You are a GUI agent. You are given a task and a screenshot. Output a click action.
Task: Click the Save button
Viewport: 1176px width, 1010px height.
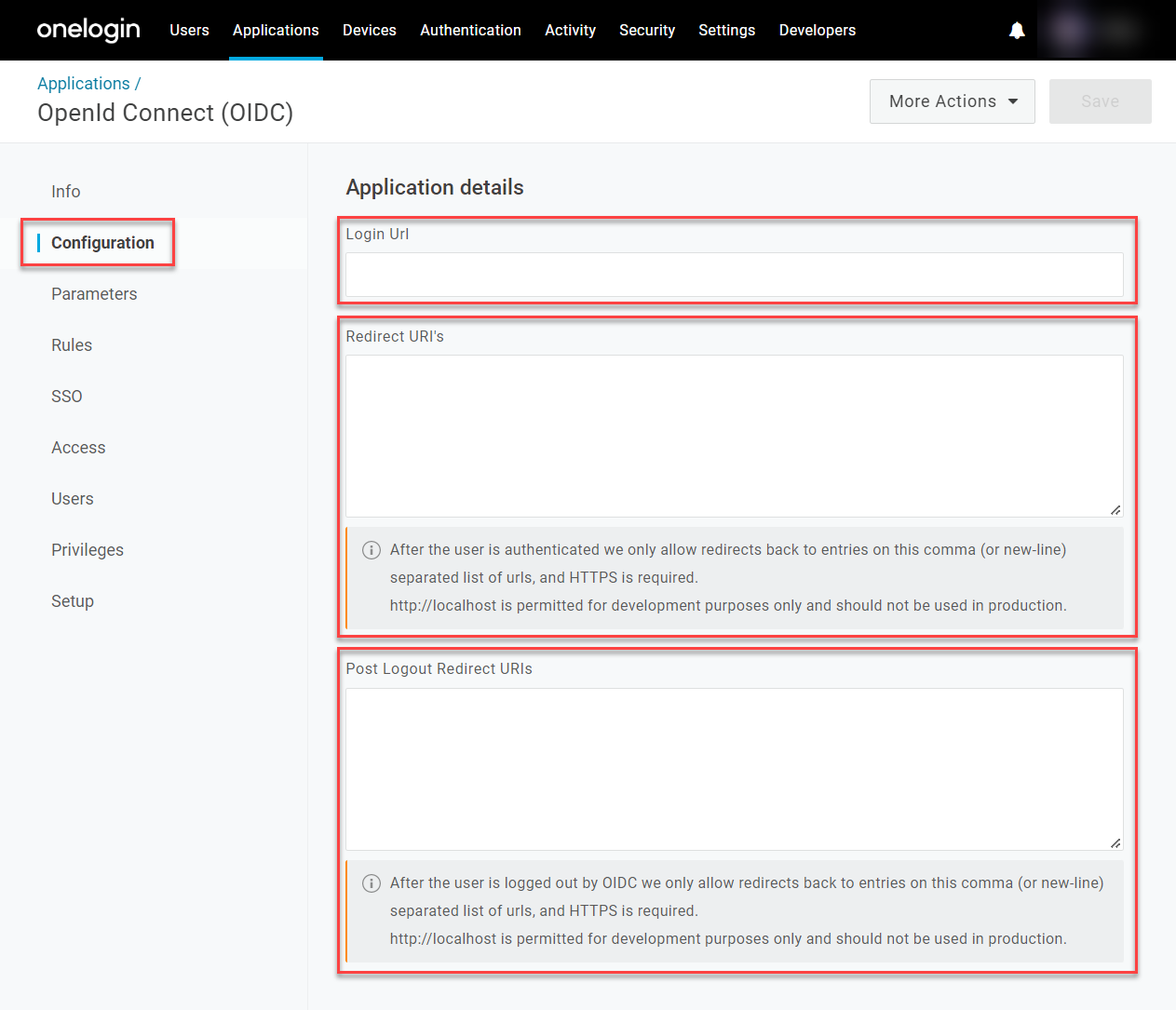(1100, 101)
